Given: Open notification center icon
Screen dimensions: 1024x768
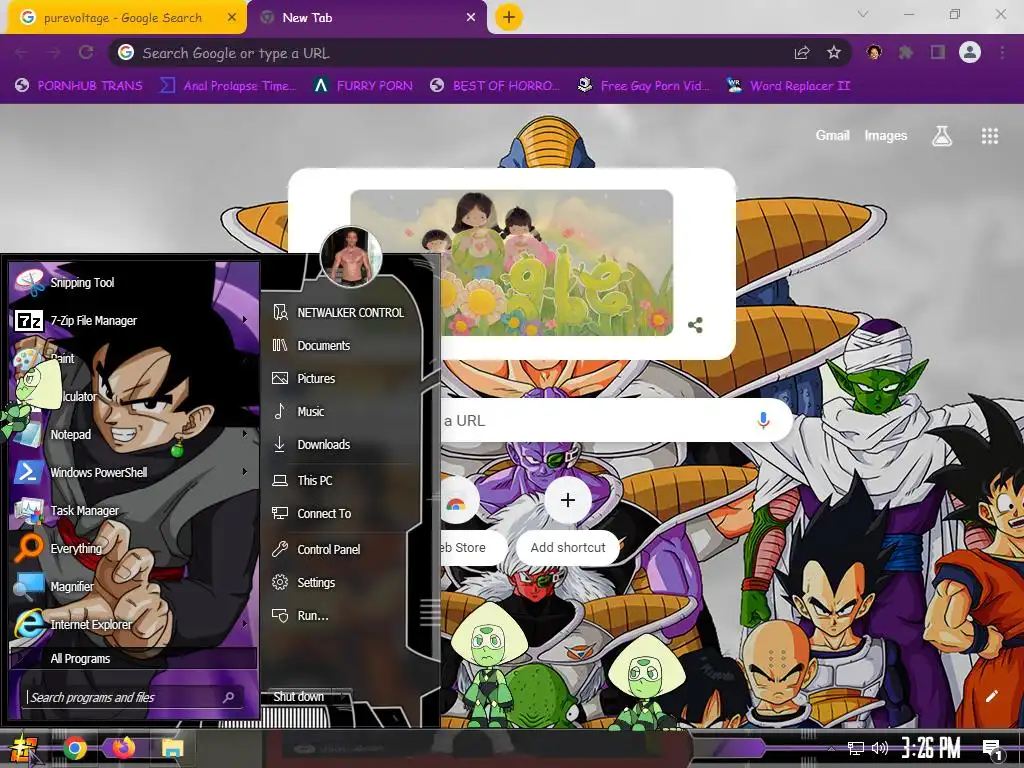Looking at the screenshot, I should click(x=993, y=750).
